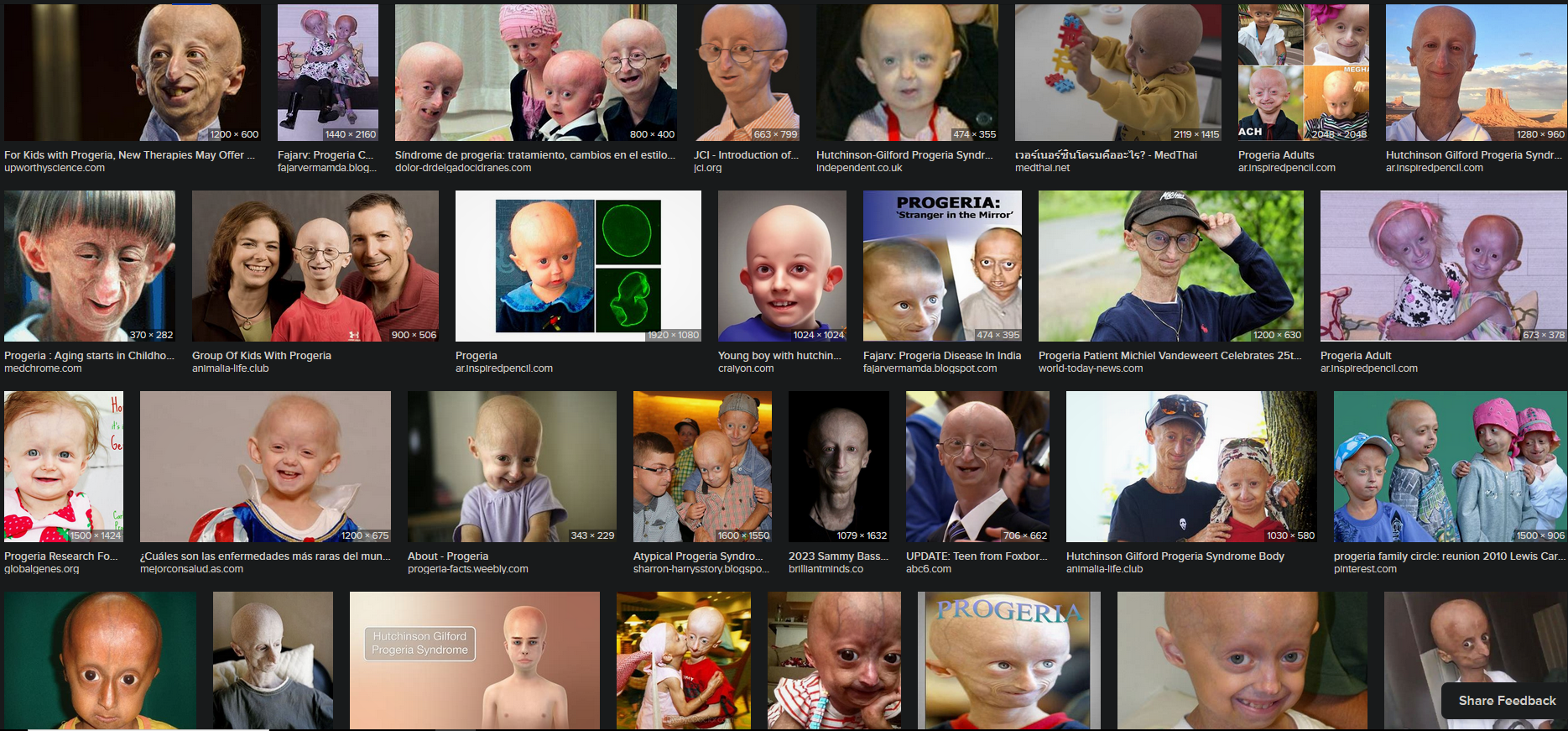This screenshot has width=1568, height=731.
Task: Select the bottom-row thumbnail with PROGERIA heading
Action: pyautogui.click(x=1009, y=661)
